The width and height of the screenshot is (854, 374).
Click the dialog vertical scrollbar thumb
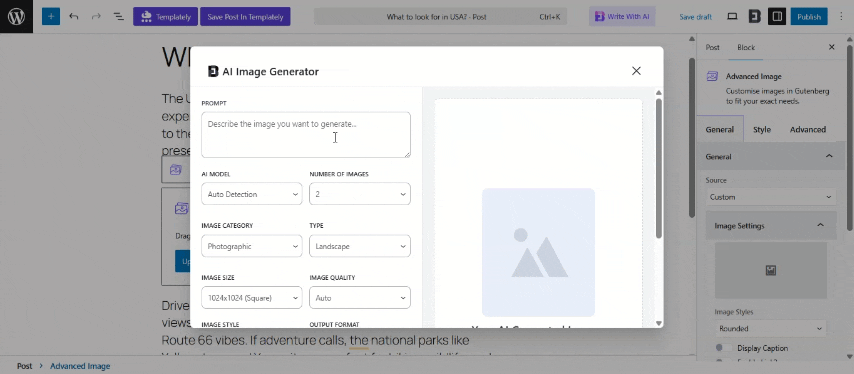659,168
